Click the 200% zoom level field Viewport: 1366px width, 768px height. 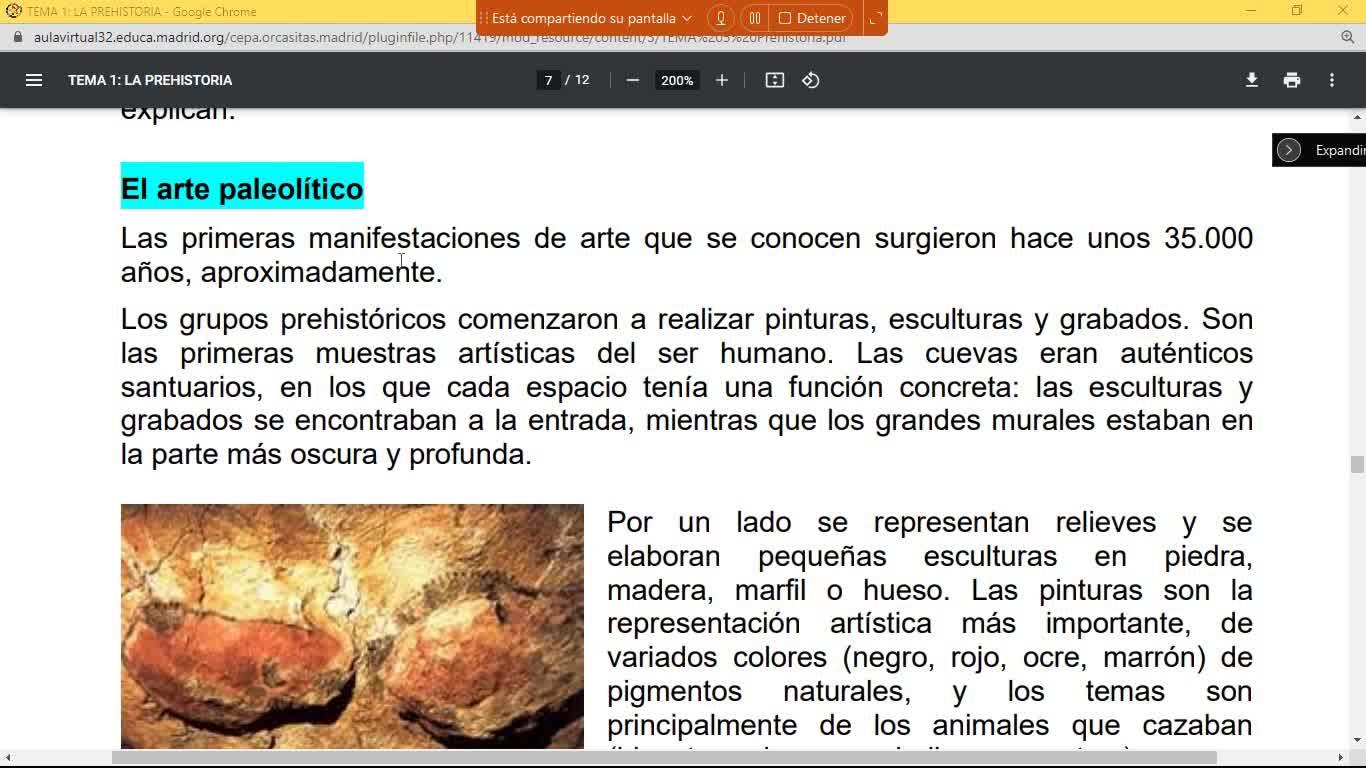point(677,80)
